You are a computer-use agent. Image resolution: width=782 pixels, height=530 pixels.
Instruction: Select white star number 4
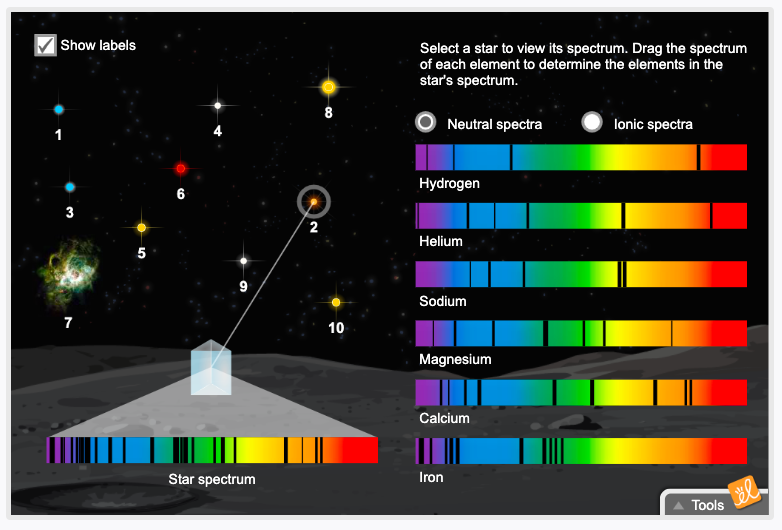[x=217, y=105]
